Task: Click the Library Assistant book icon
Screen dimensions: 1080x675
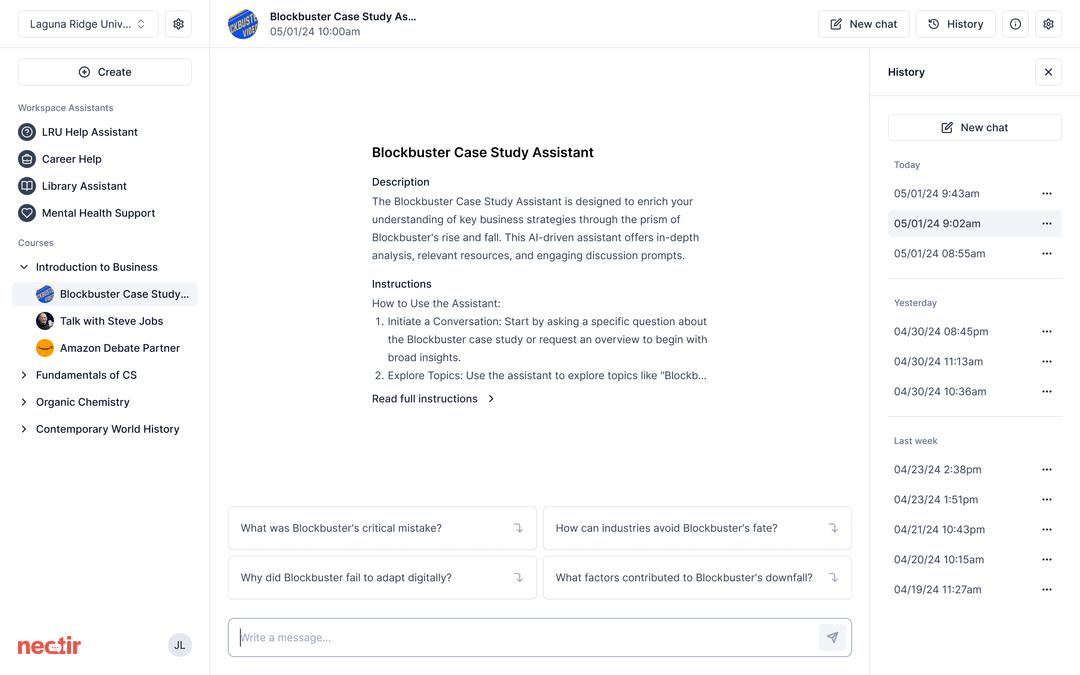Action: click(26, 185)
